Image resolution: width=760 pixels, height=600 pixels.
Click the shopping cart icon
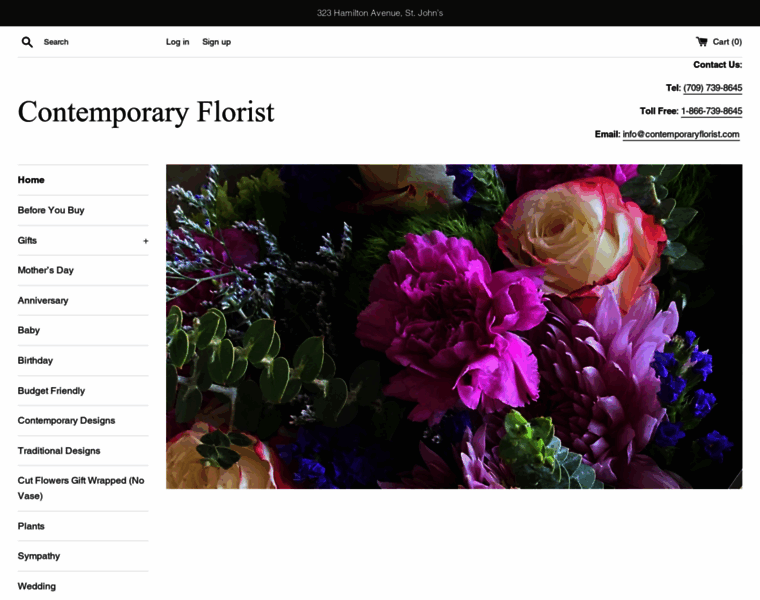(x=701, y=42)
